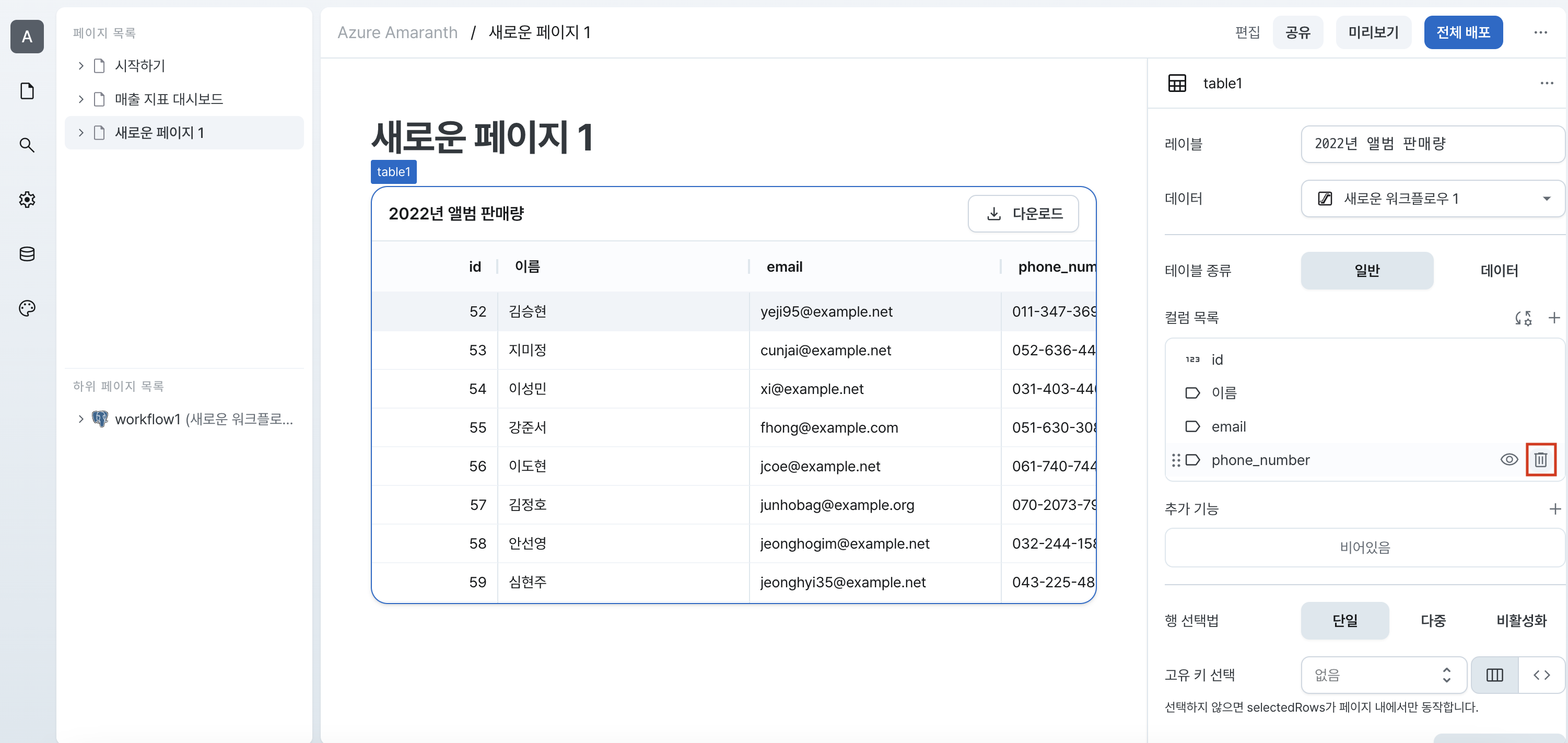Image resolution: width=1568 pixels, height=743 pixels.
Task: Open the theme palette icon in sidebar
Action: (27, 308)
